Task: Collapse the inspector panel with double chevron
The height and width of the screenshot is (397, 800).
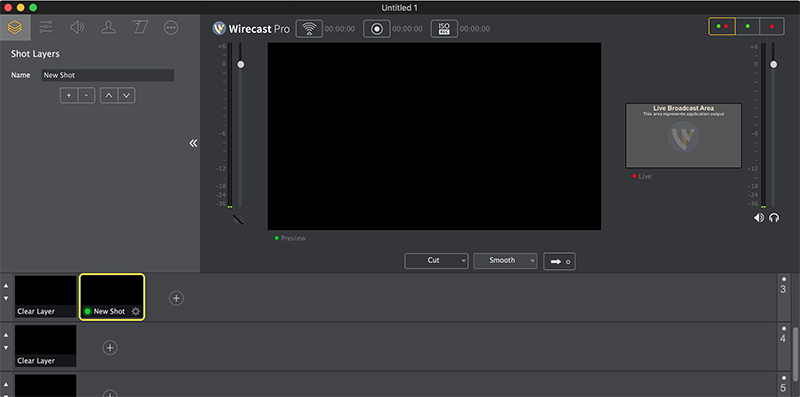Action: [193, 143]
